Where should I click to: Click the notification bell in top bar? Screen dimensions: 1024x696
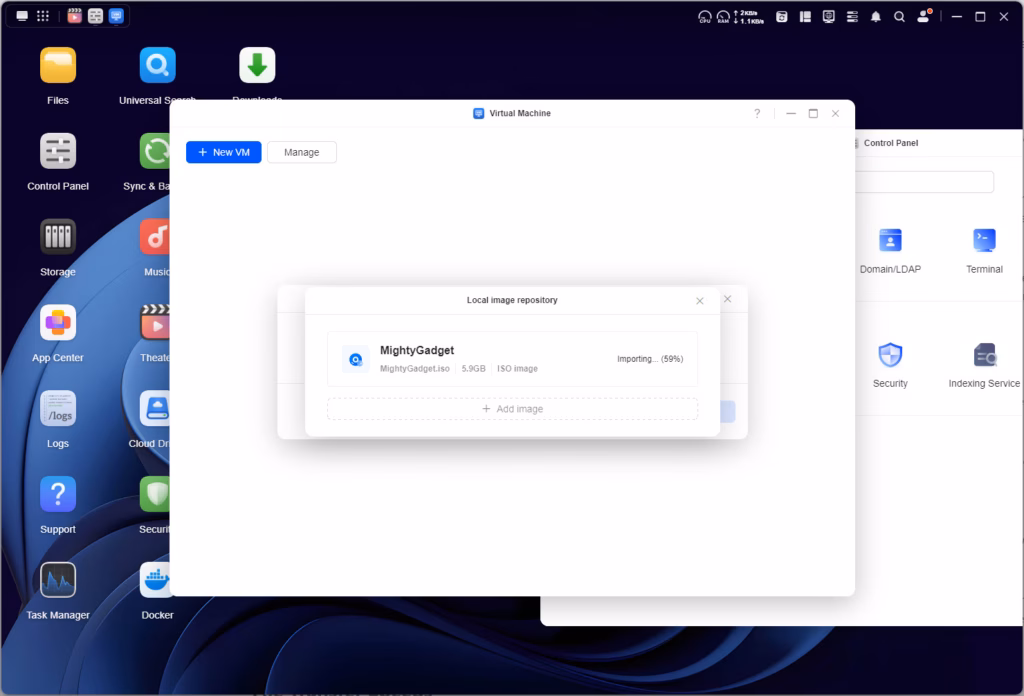[x=876, y=17]
